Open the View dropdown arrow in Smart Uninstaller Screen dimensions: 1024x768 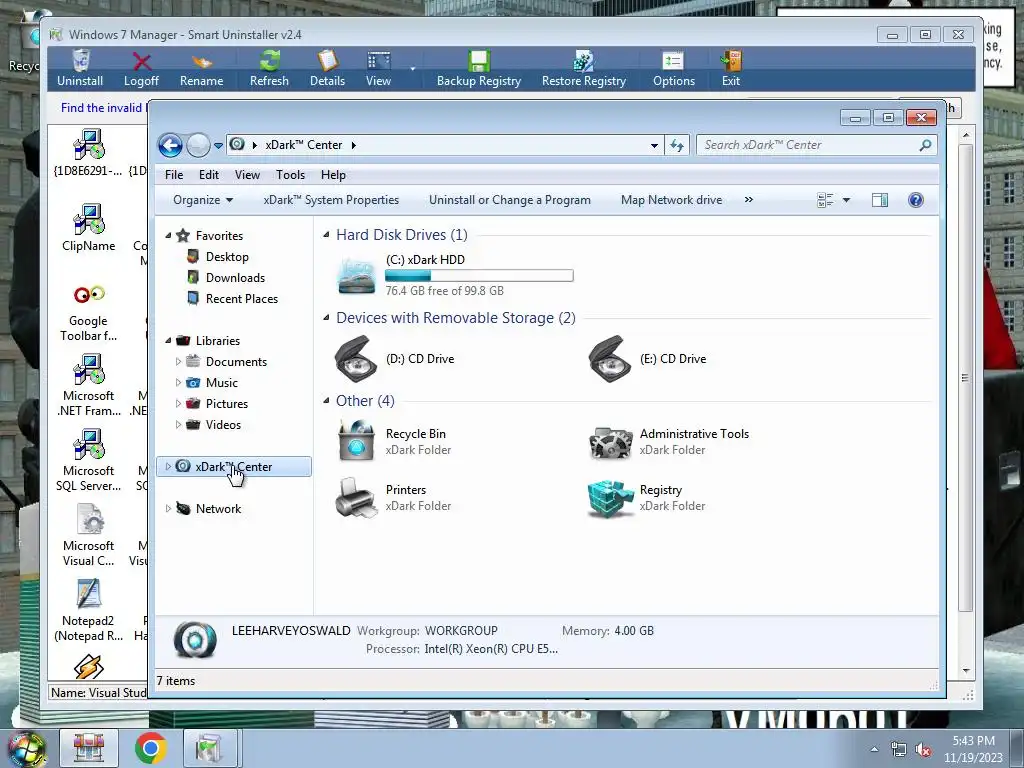[x=413, y=69]
